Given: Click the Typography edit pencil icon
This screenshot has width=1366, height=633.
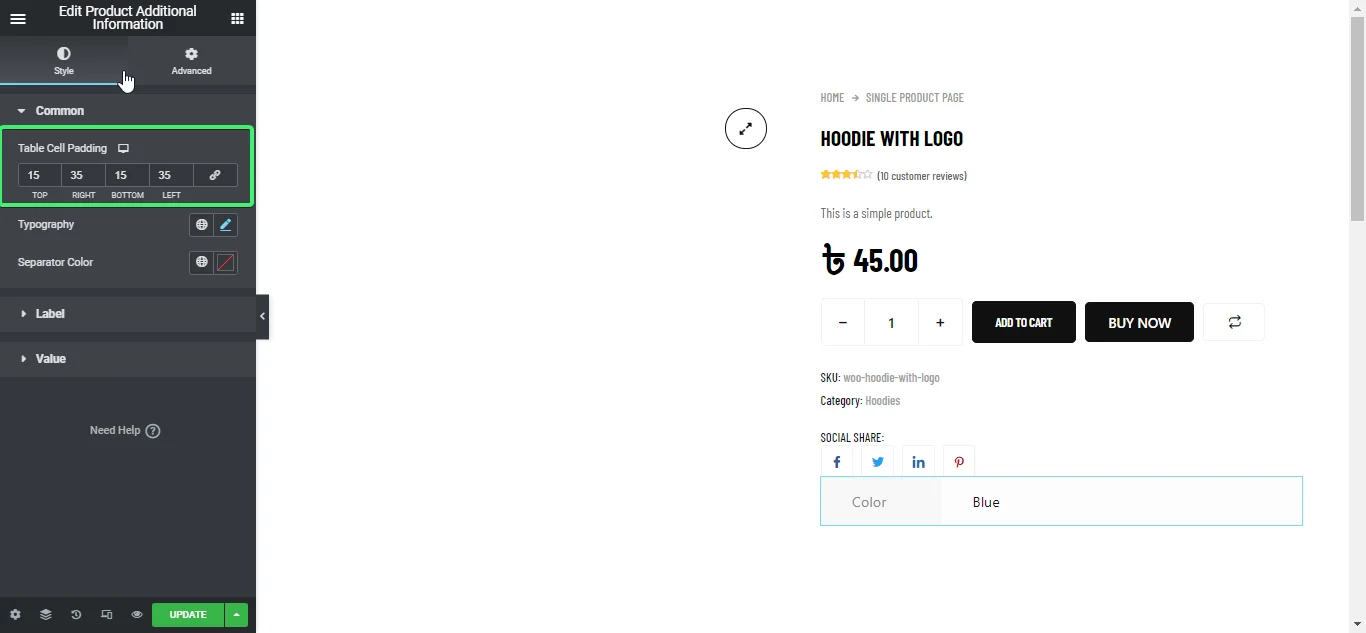Looking at the screenshot, I should [226, 225].
